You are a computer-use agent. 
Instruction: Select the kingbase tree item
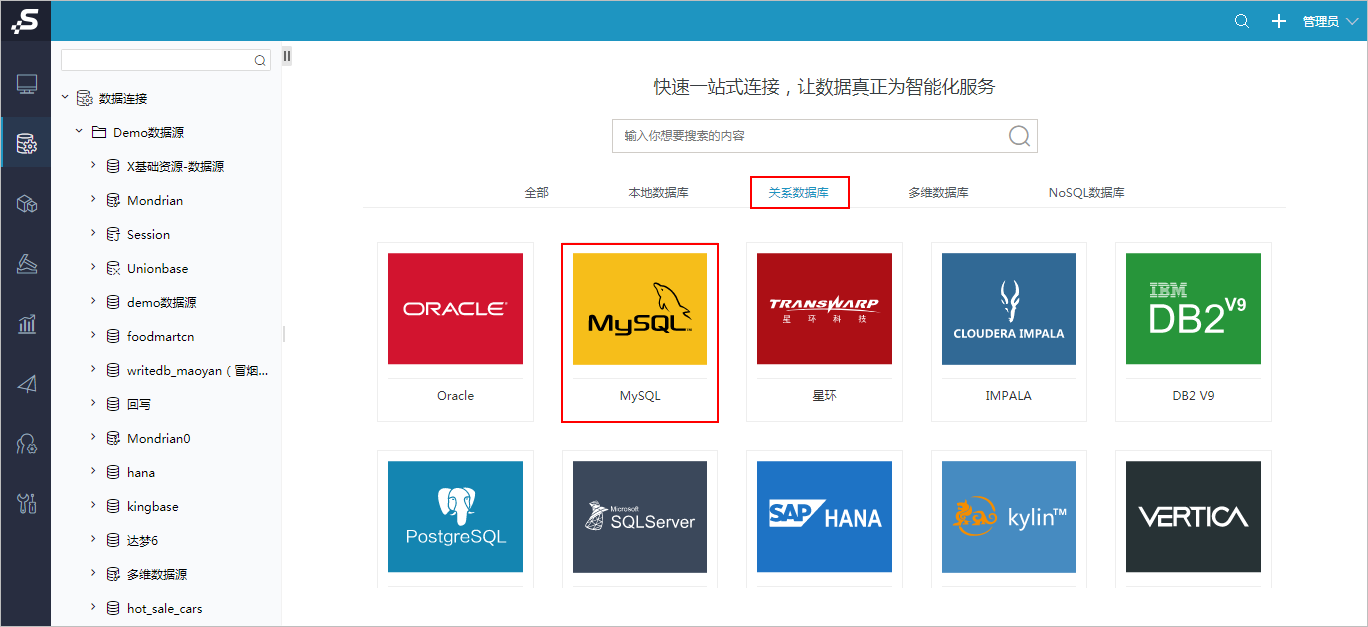[152, 506]
